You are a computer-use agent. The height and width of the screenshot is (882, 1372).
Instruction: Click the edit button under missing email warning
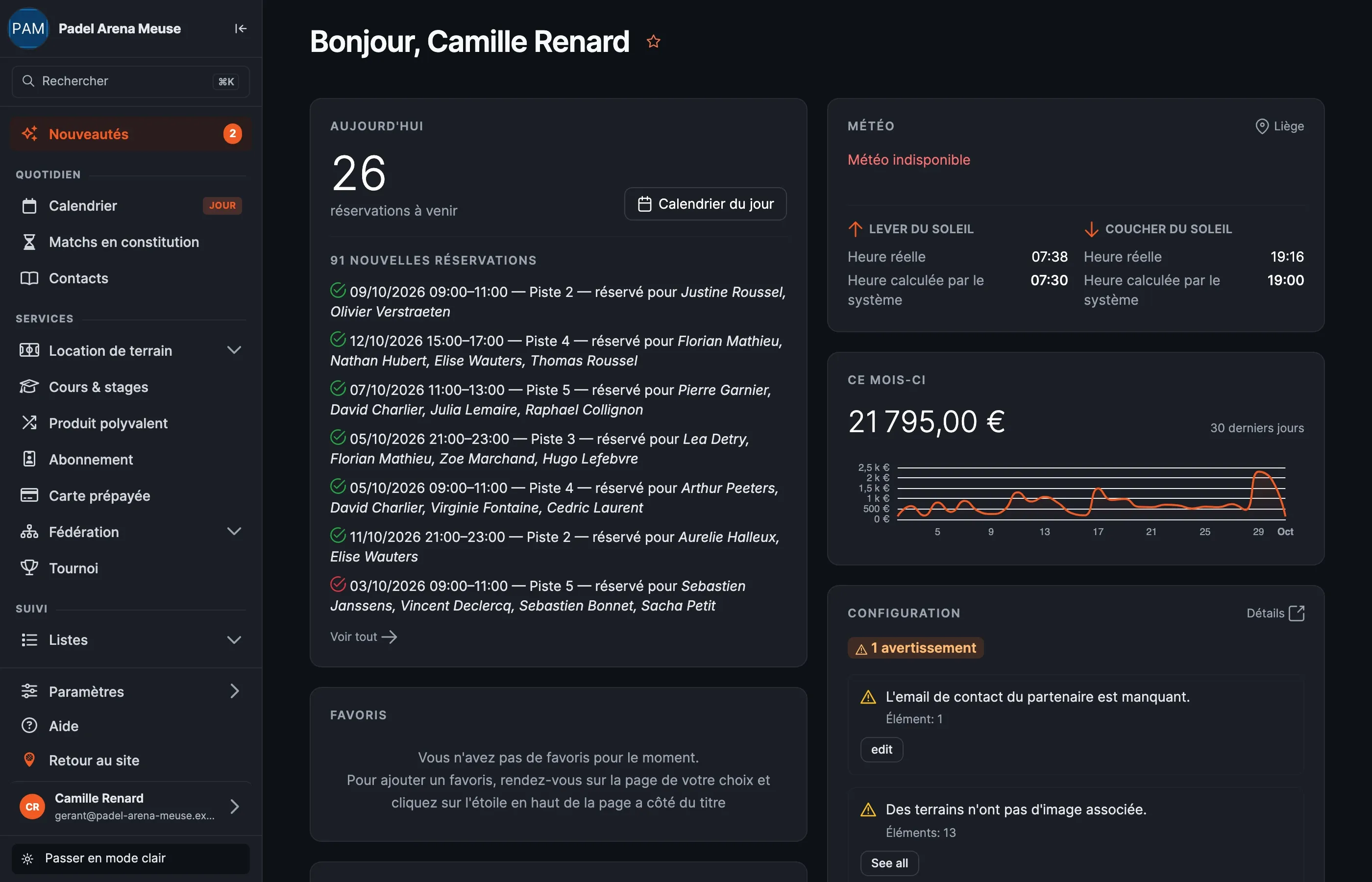pyautogui.click(x=882, y=749)
